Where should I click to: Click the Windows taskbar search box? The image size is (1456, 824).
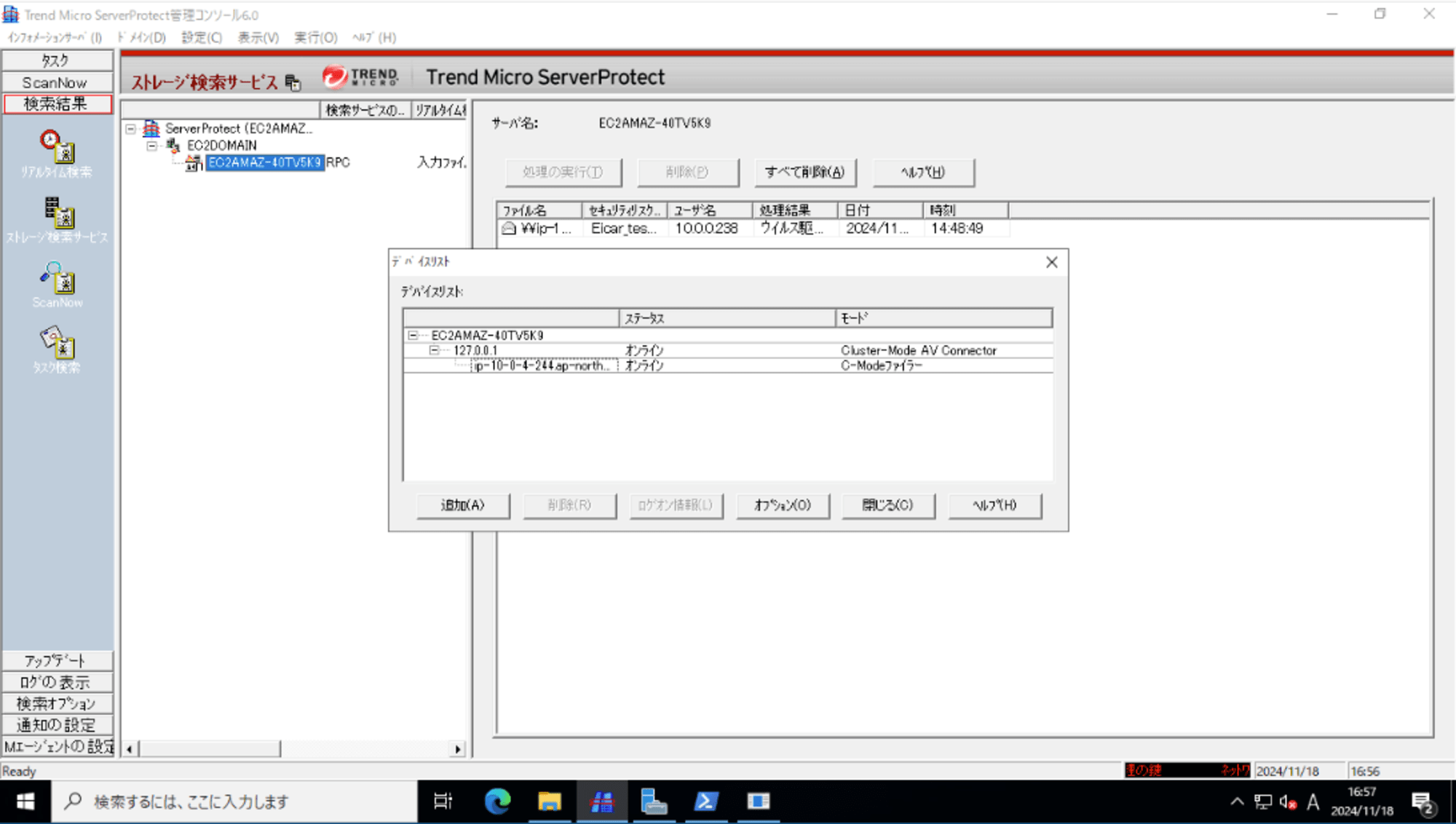point(234,801)
